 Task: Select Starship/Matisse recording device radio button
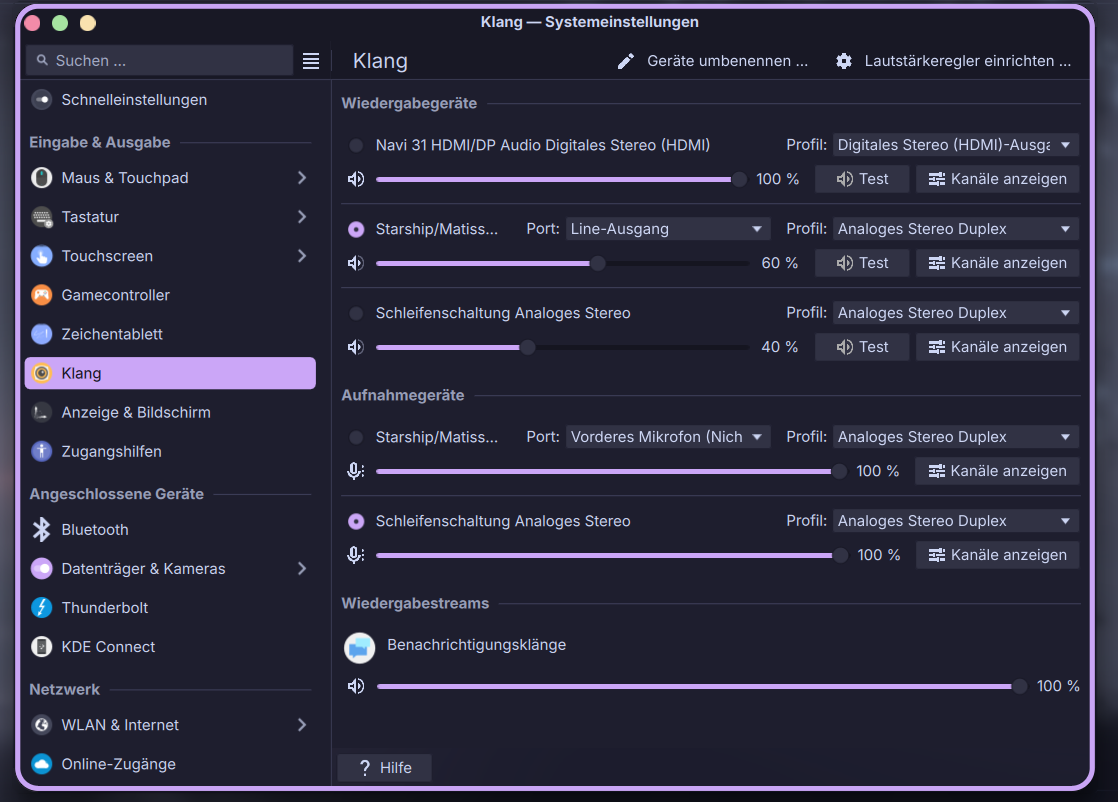click(356, 438)
